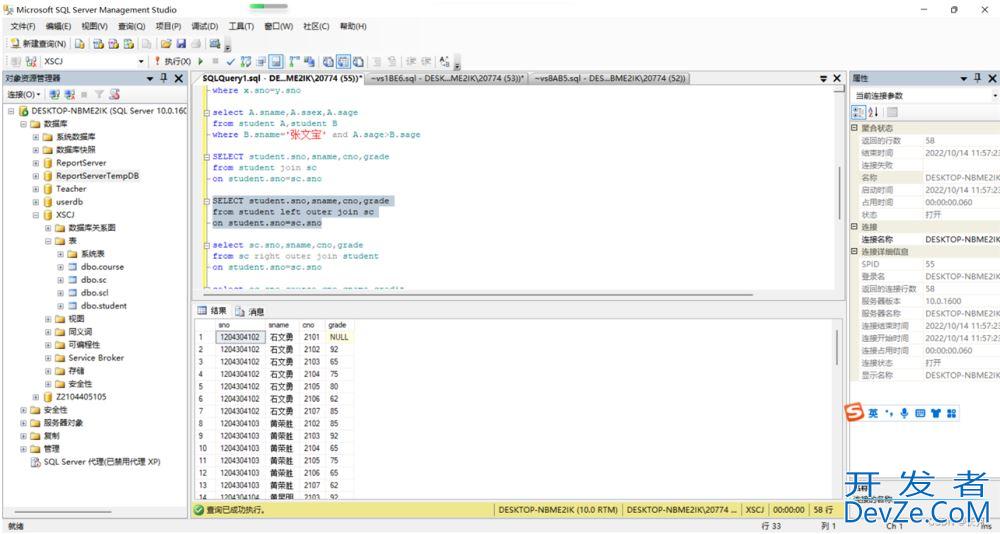Click the Object Explorer filter funnel icon
This screenshot has height=534, width=1000.
[99, 94]
